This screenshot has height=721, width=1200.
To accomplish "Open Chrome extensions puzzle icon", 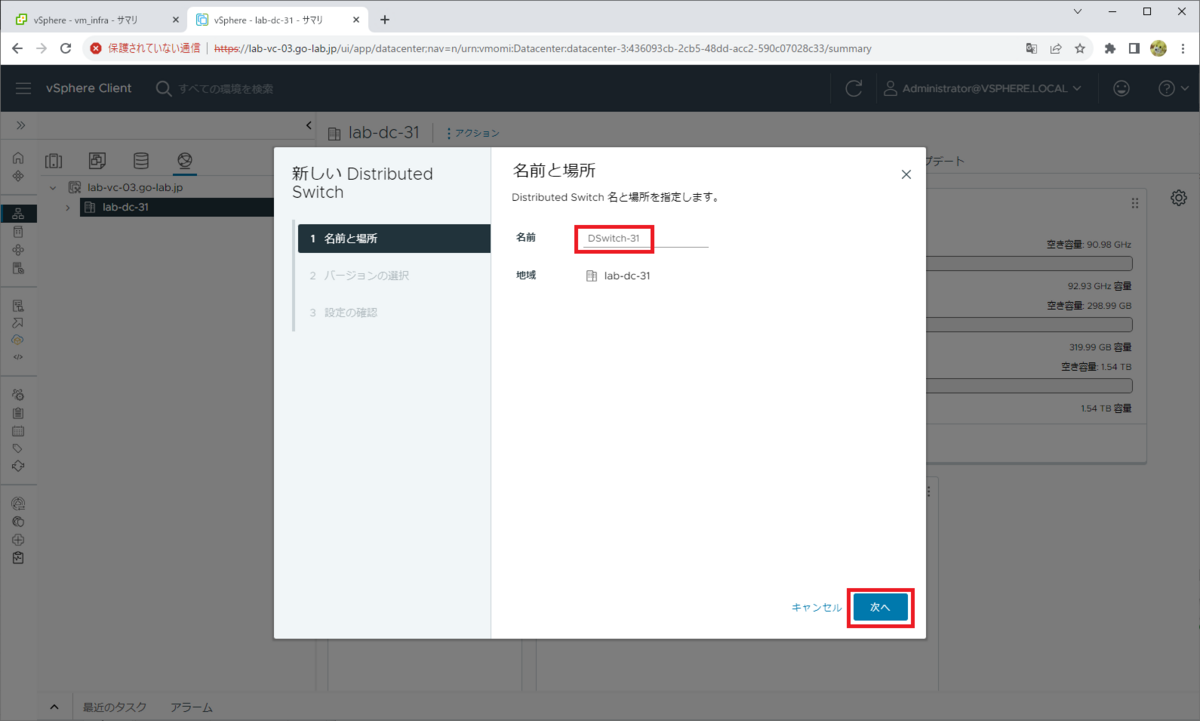I will pyautogui.click(x=1110, y=48).
